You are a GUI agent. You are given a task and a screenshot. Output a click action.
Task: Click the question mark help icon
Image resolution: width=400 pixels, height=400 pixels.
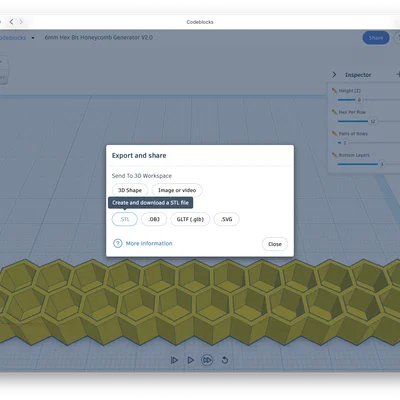point(118,243)
